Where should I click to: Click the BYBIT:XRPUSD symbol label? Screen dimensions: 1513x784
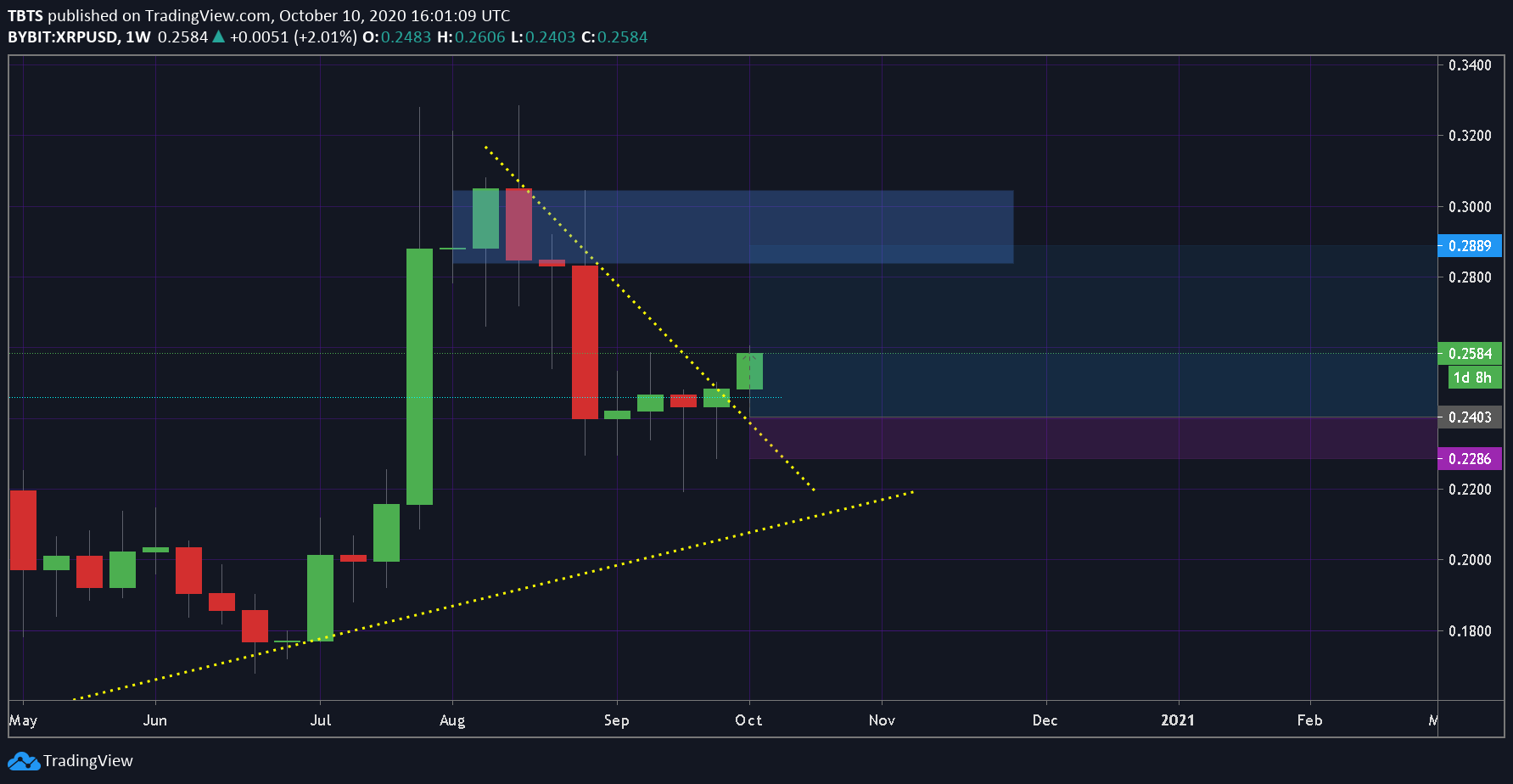[63, 37]
